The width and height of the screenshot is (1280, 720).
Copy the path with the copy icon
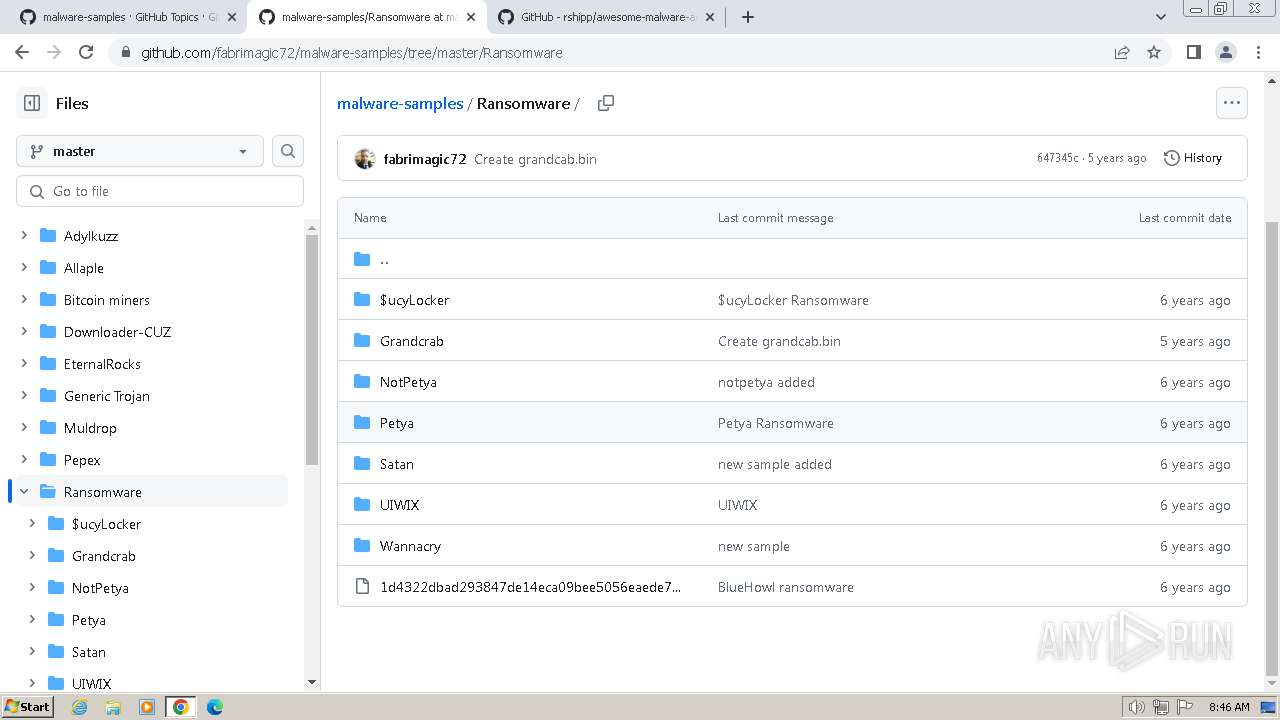pyautogui.click(x=605, y=103)
